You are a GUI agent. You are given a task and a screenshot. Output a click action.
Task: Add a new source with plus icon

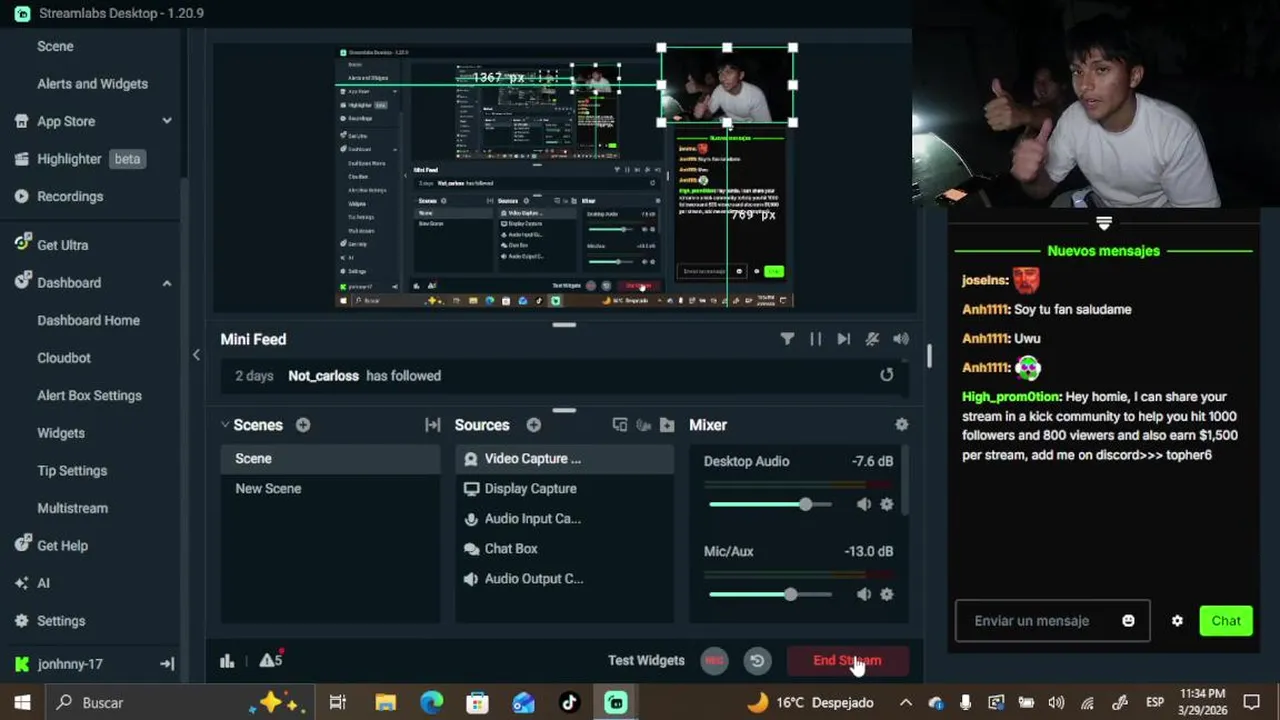[x=534, y=425]
